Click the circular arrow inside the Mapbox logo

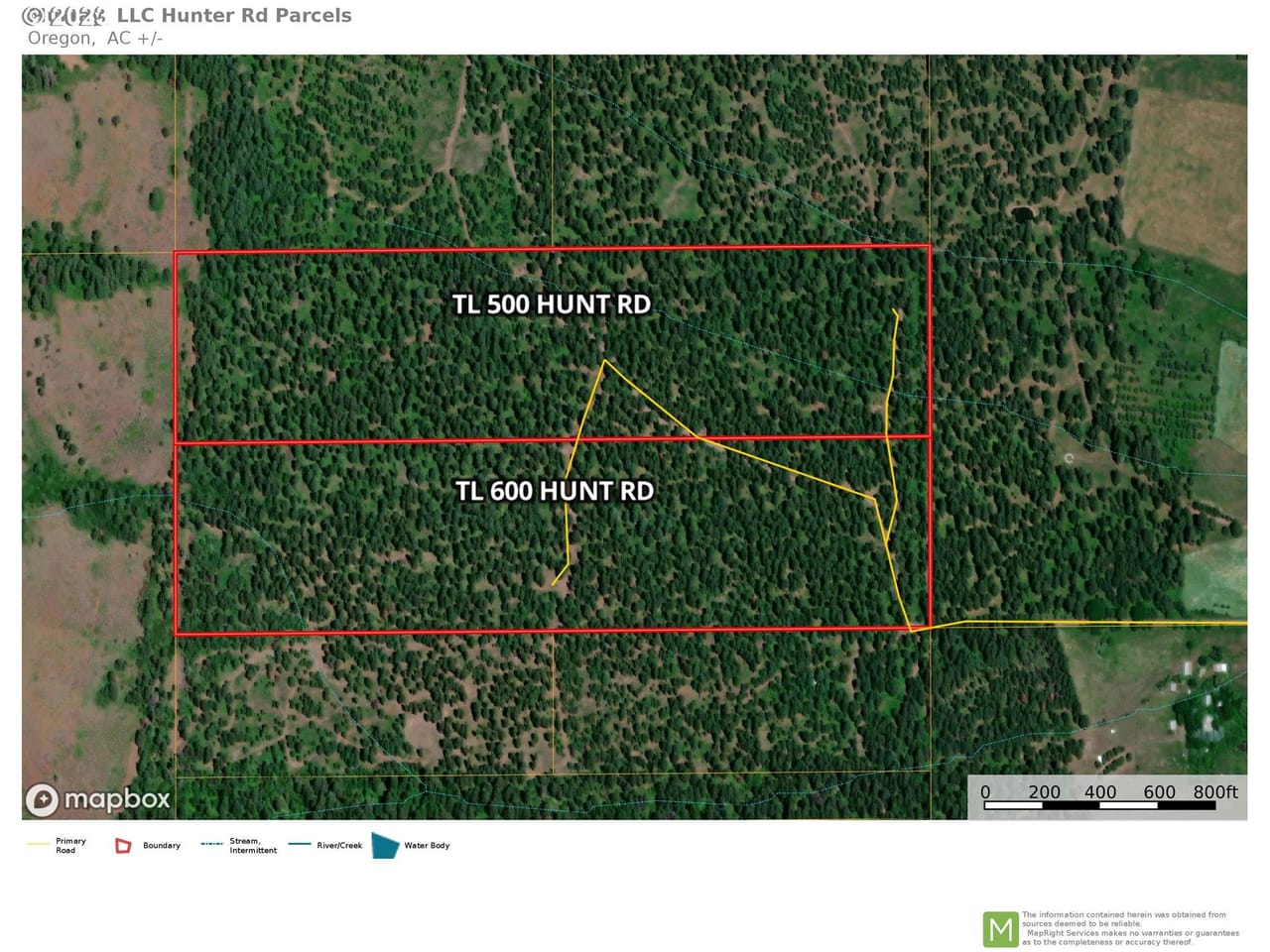(x=41, y=799)
